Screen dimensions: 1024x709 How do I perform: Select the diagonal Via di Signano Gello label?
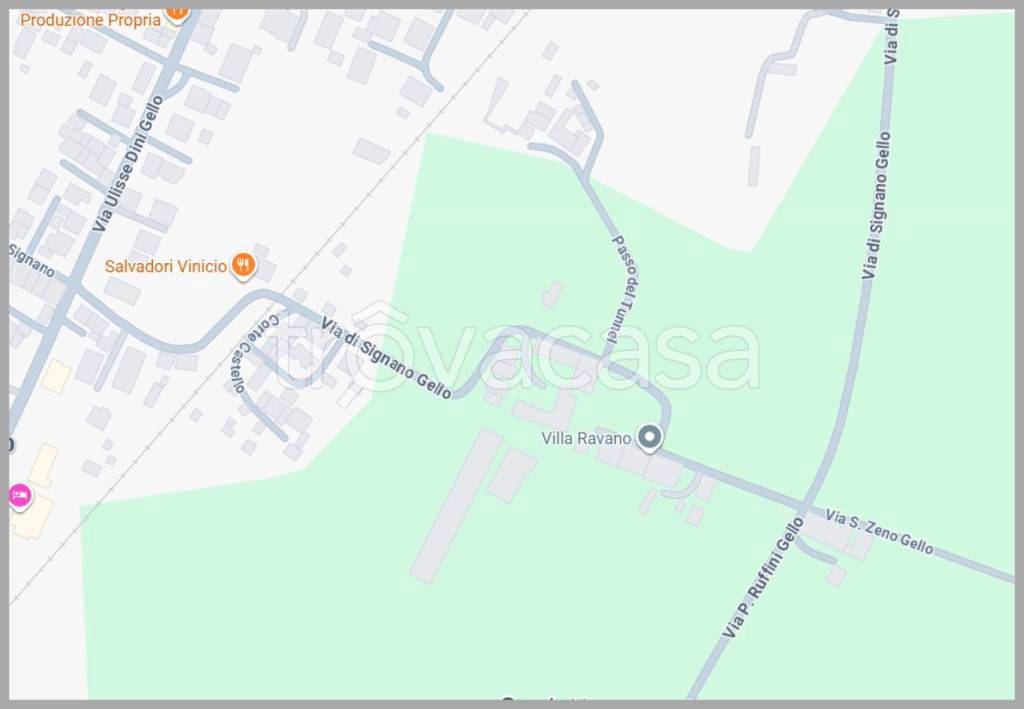coord(386,358)
